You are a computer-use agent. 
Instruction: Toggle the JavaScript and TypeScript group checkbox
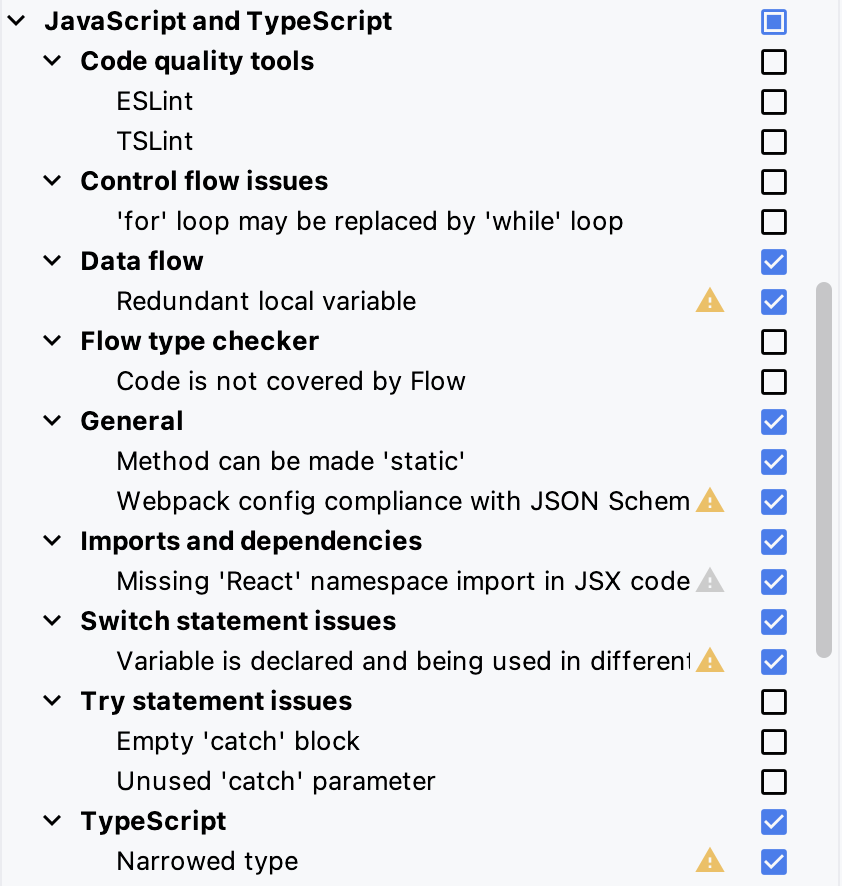click(x=773, y=22)
